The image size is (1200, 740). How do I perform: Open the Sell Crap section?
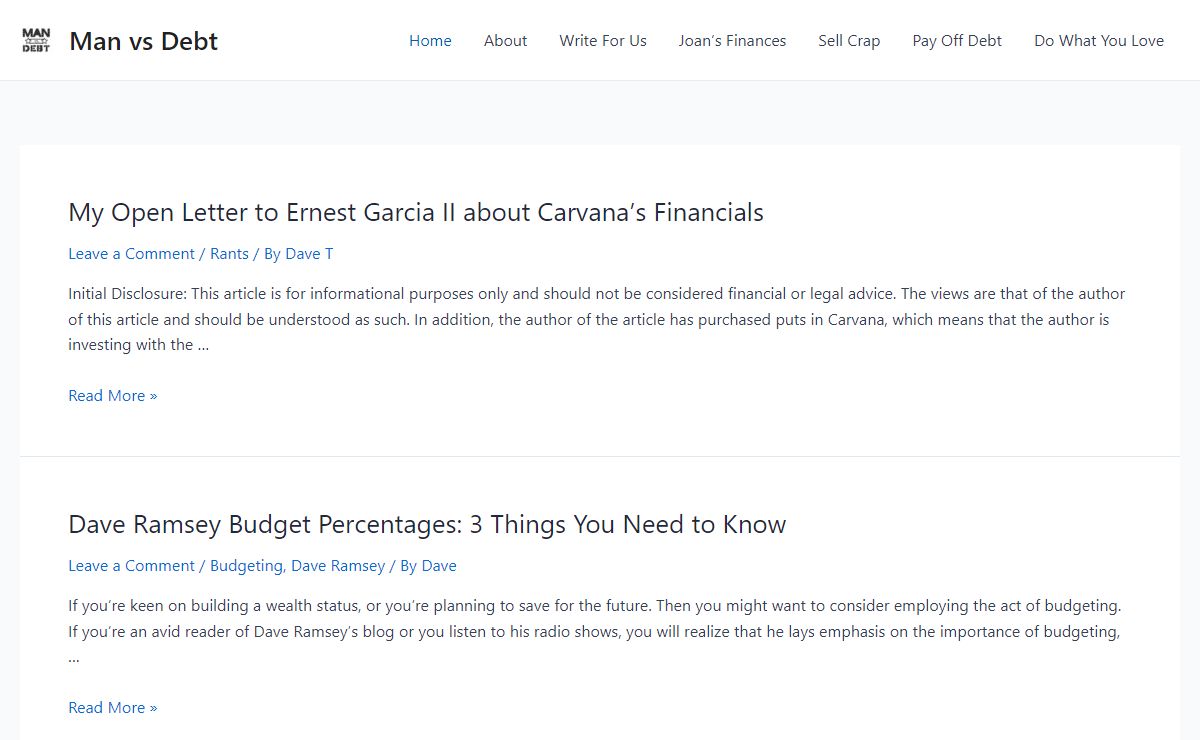(x=849, y=41)
